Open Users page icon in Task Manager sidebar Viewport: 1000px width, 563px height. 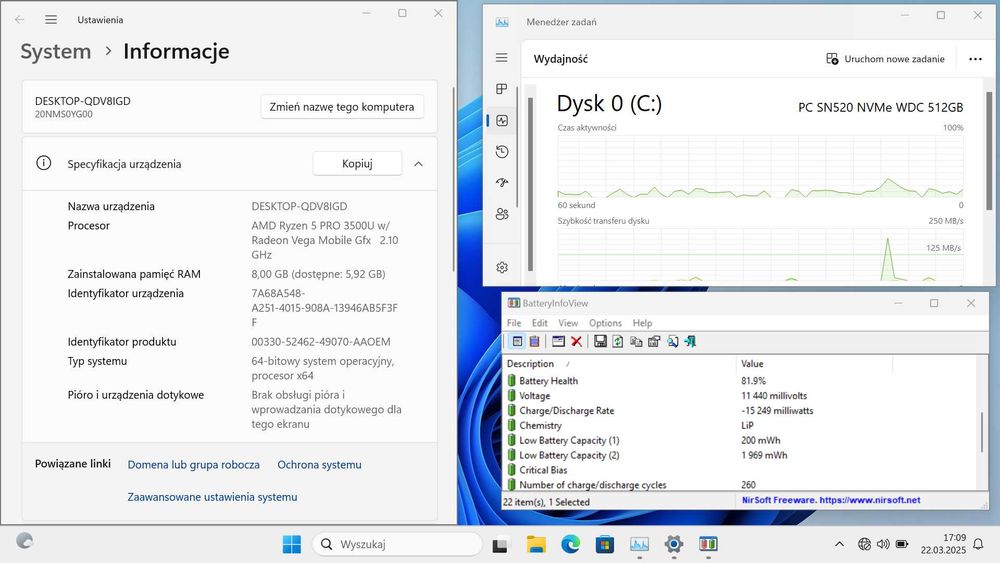pyautogui.click(x=502, y=214)
